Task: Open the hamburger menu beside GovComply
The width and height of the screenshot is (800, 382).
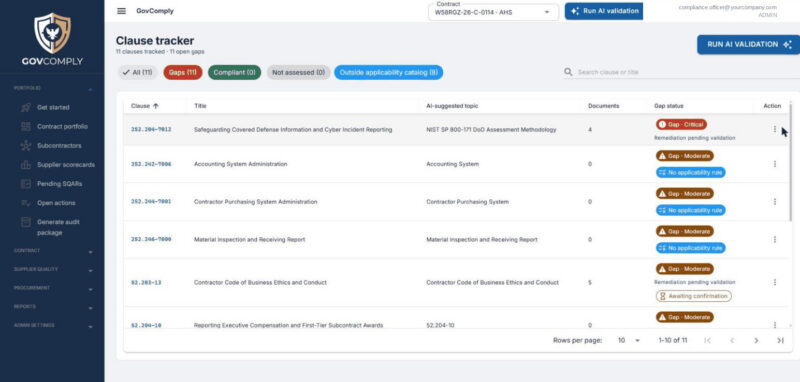Action: [121, 11]
